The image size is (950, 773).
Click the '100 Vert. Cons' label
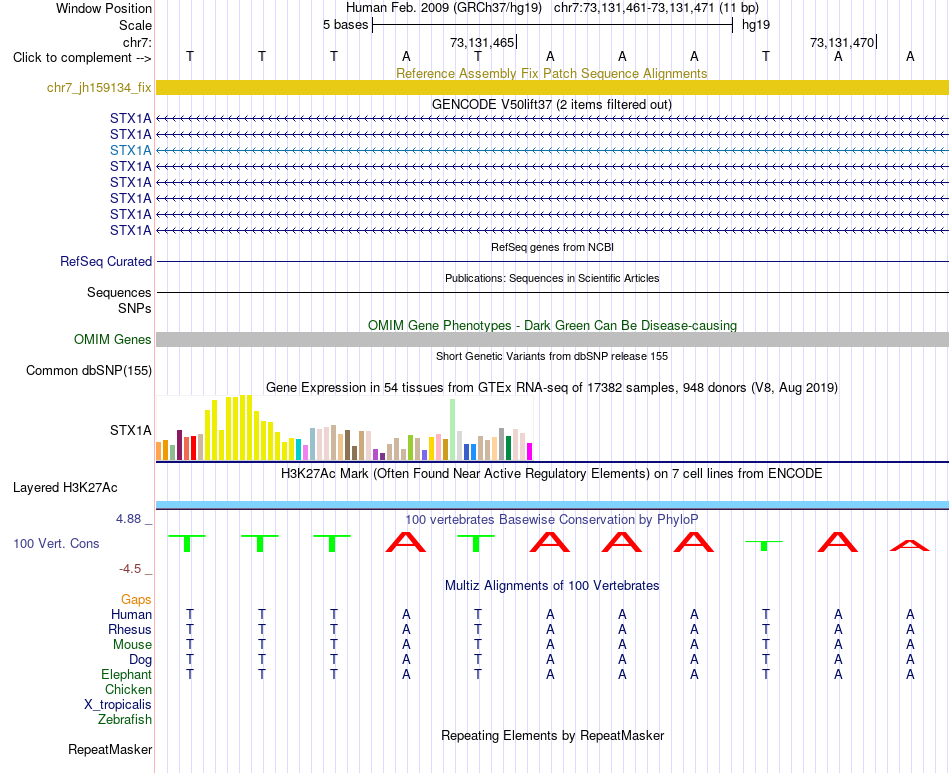56,543
